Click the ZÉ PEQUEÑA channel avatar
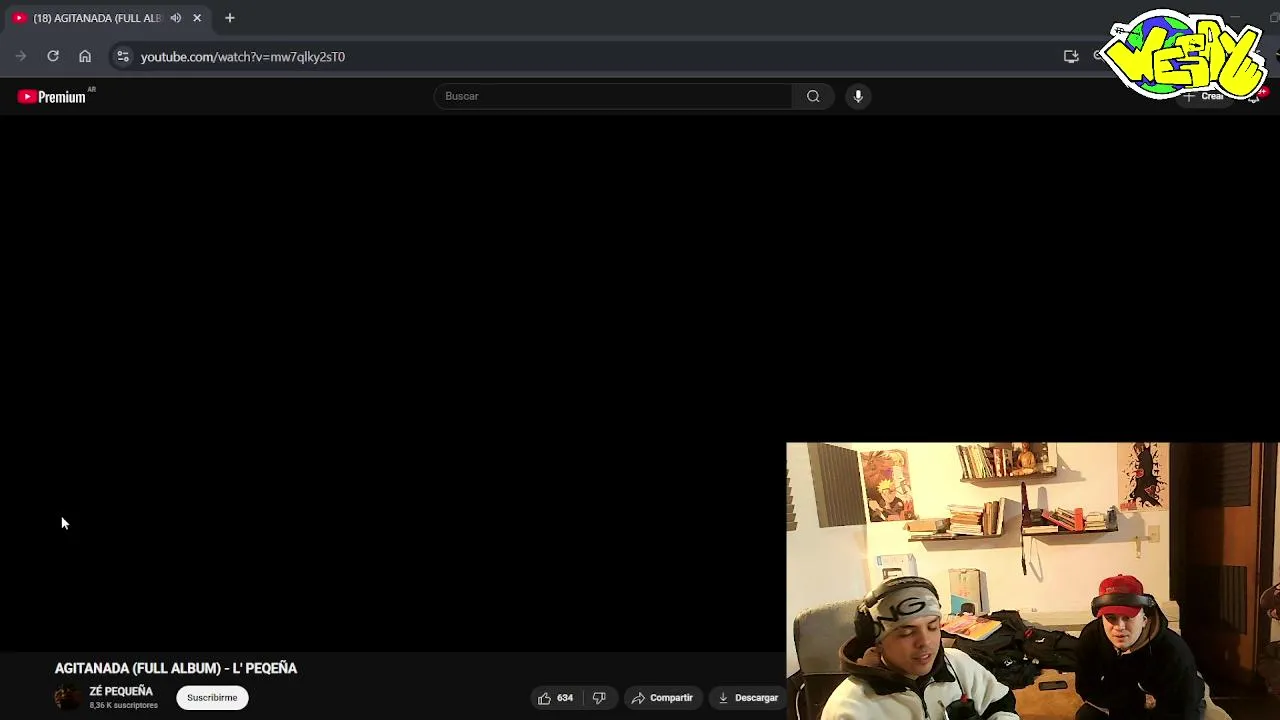The height and width of the screenshot is (720, 1280). coord(67,697)
